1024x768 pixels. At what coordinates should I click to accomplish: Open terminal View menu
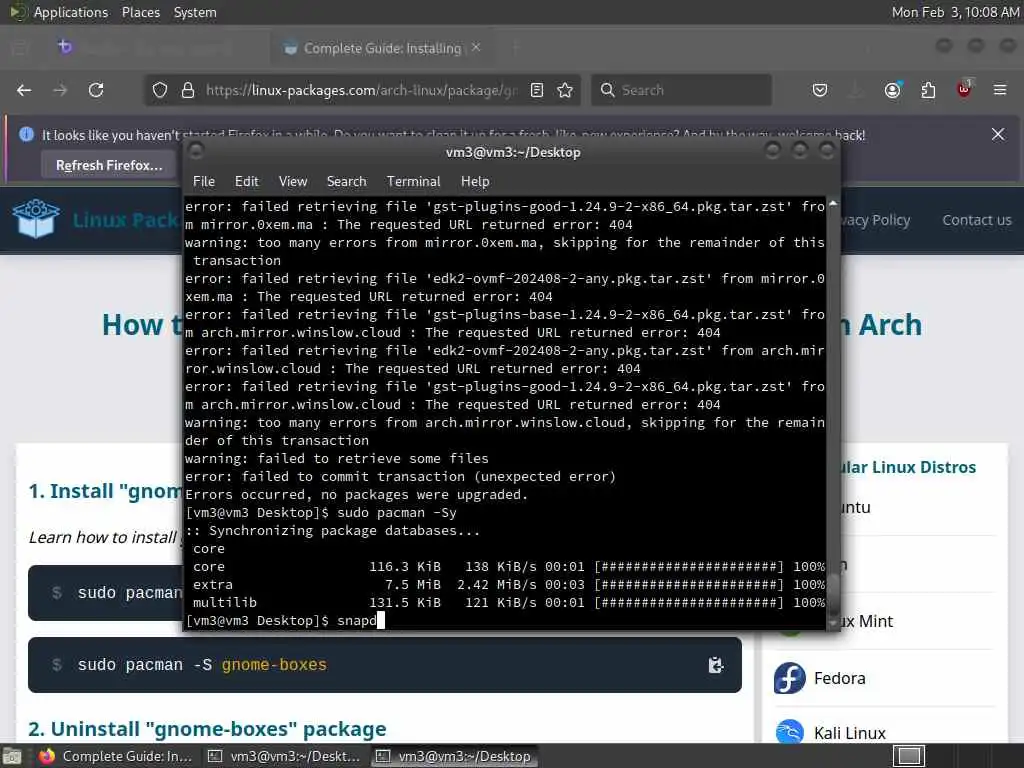point(293,182)
